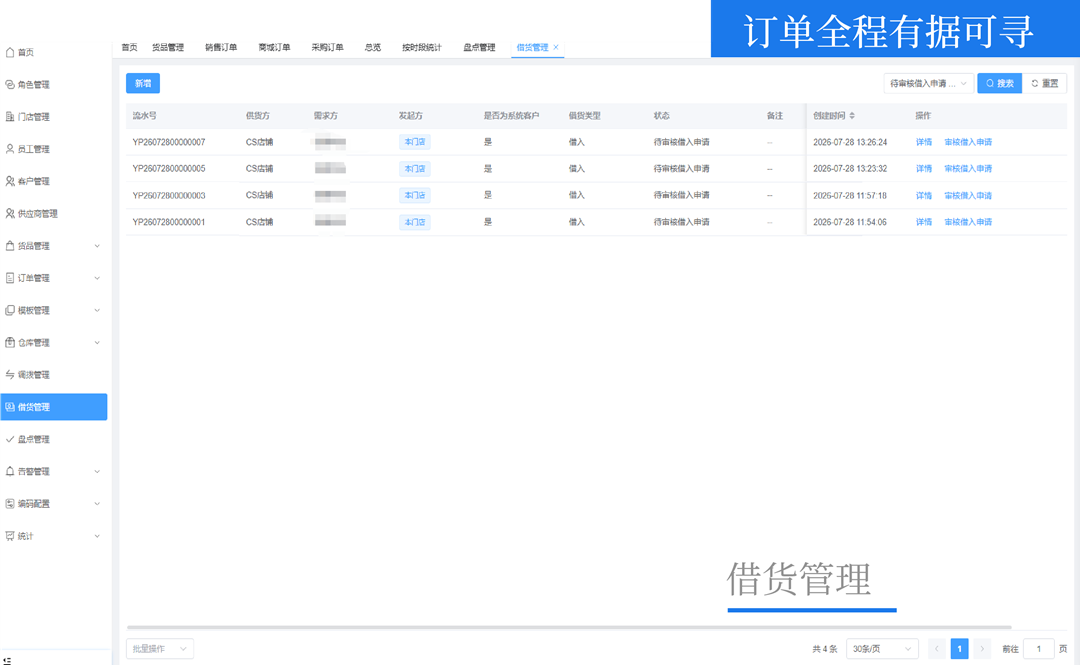This screenshot has width=1080, height=665.
Task: Open the 按时段统计 tab
Action: tap(422, 48)
